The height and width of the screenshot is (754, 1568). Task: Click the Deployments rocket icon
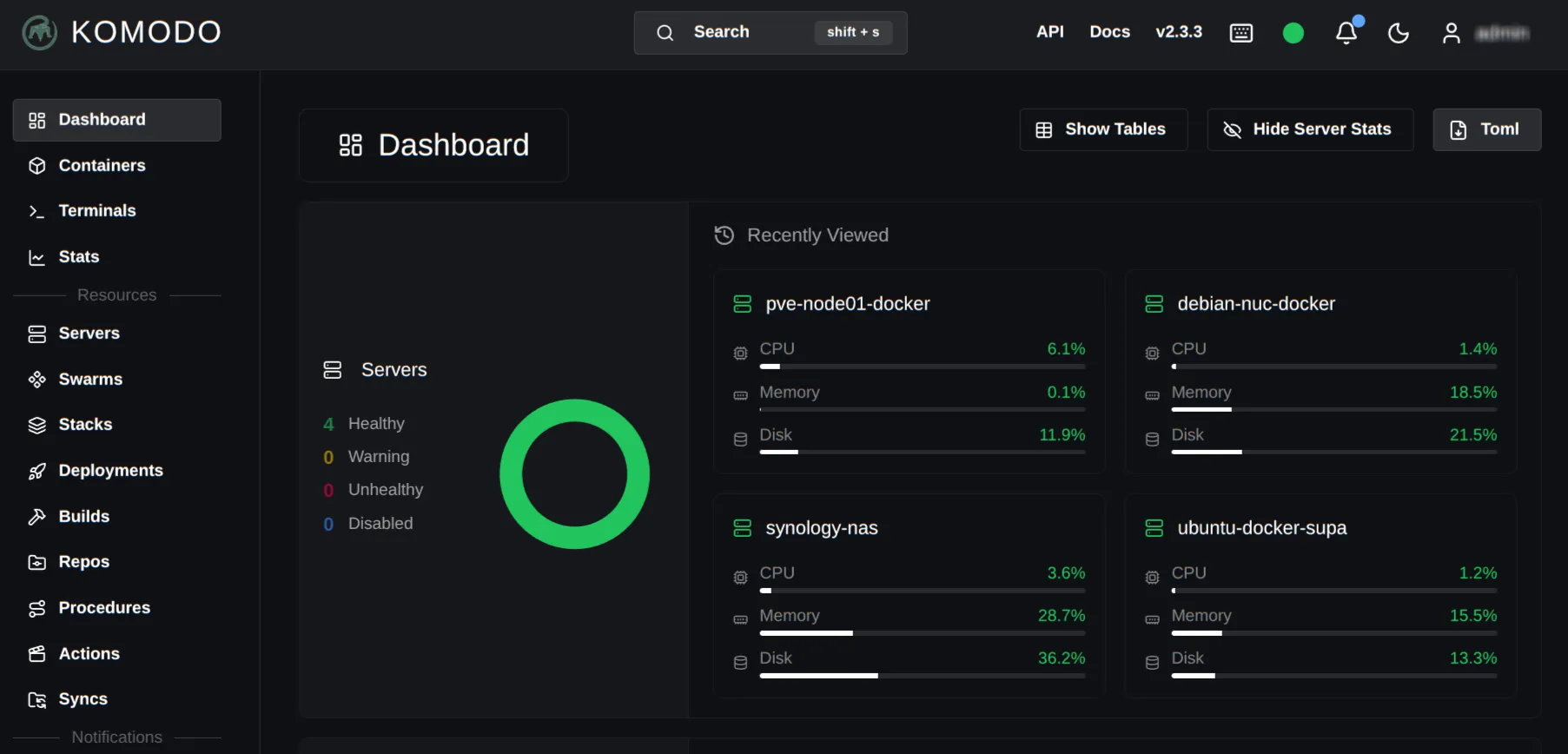(x=36, y=471)
